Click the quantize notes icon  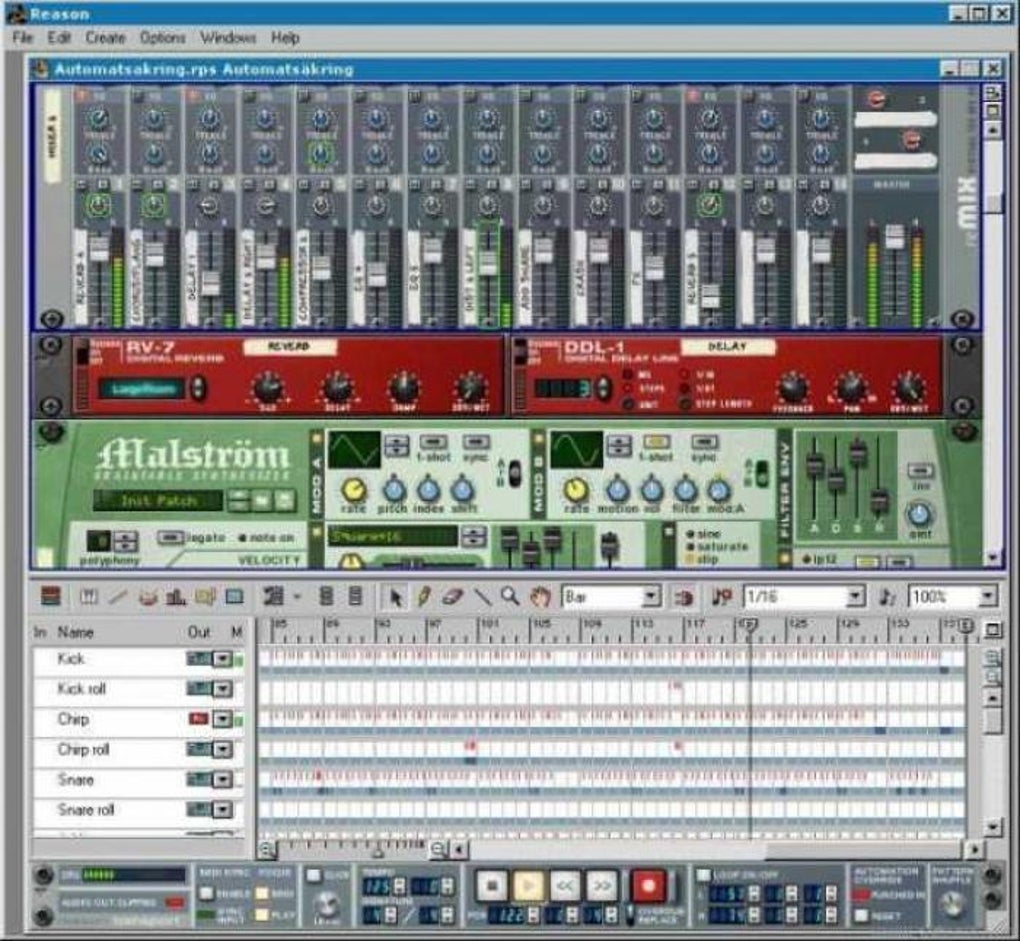(721, 597)
